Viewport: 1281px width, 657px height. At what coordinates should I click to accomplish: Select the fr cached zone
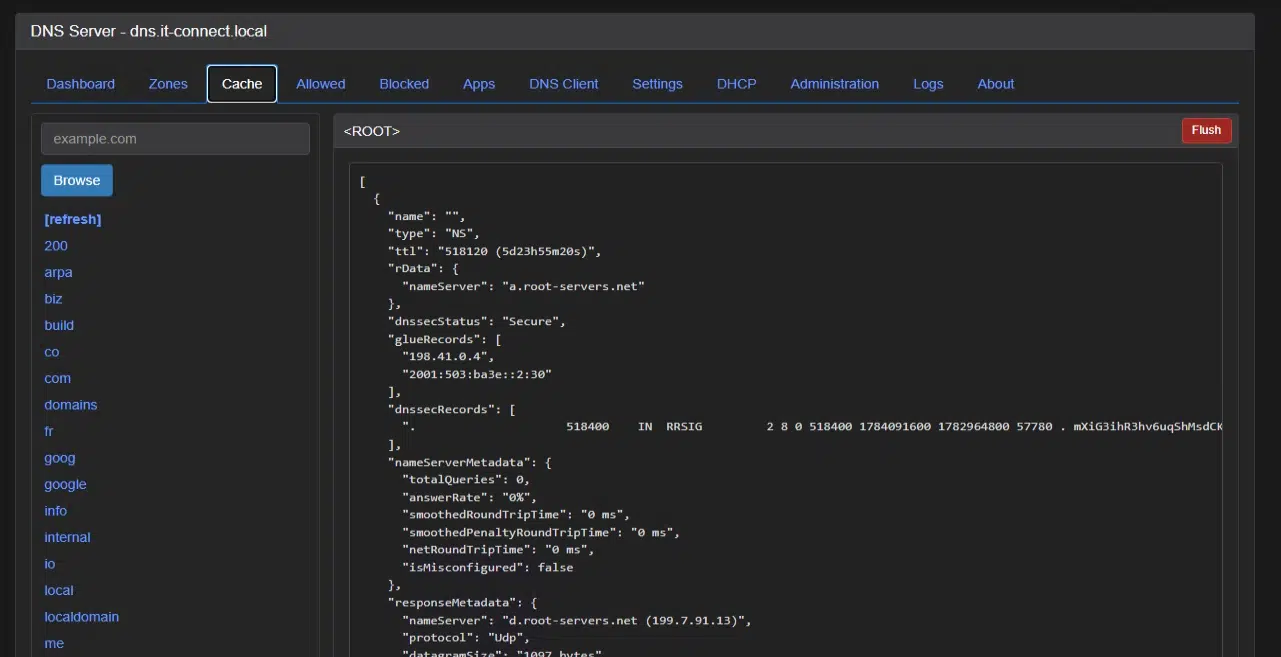point(49,431)
